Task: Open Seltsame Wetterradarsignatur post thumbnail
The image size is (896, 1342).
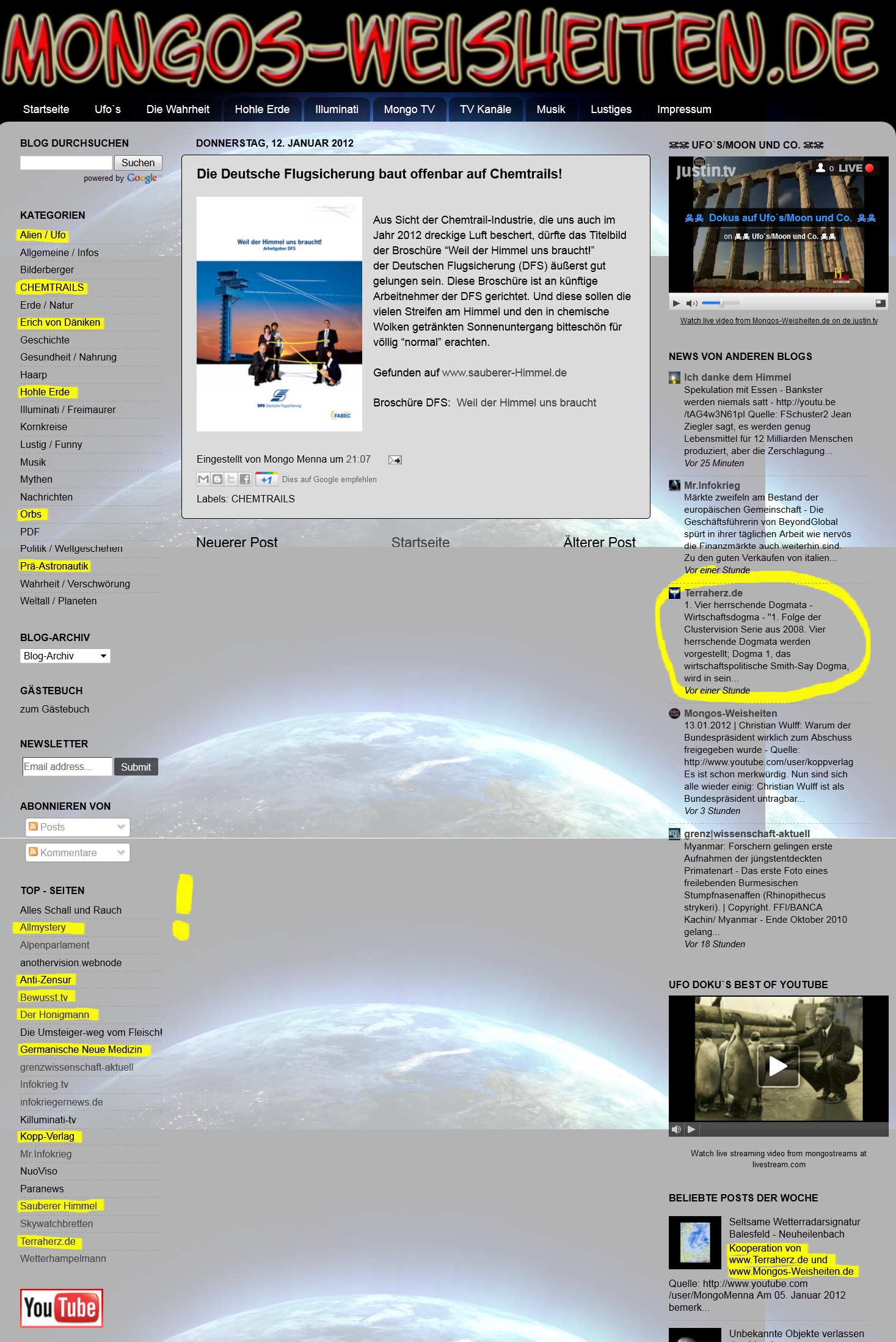Action: tap(695, 1243)
